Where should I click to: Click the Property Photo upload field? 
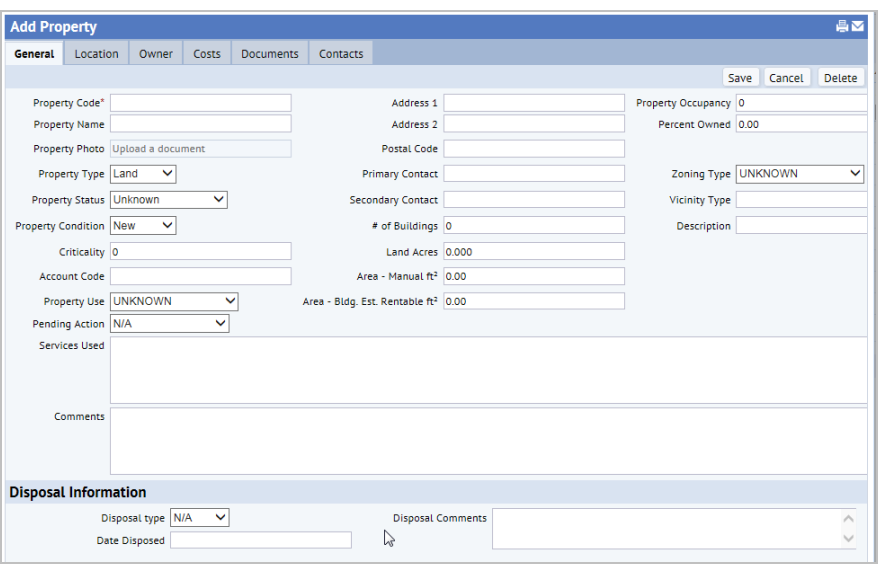pos(200,149)
